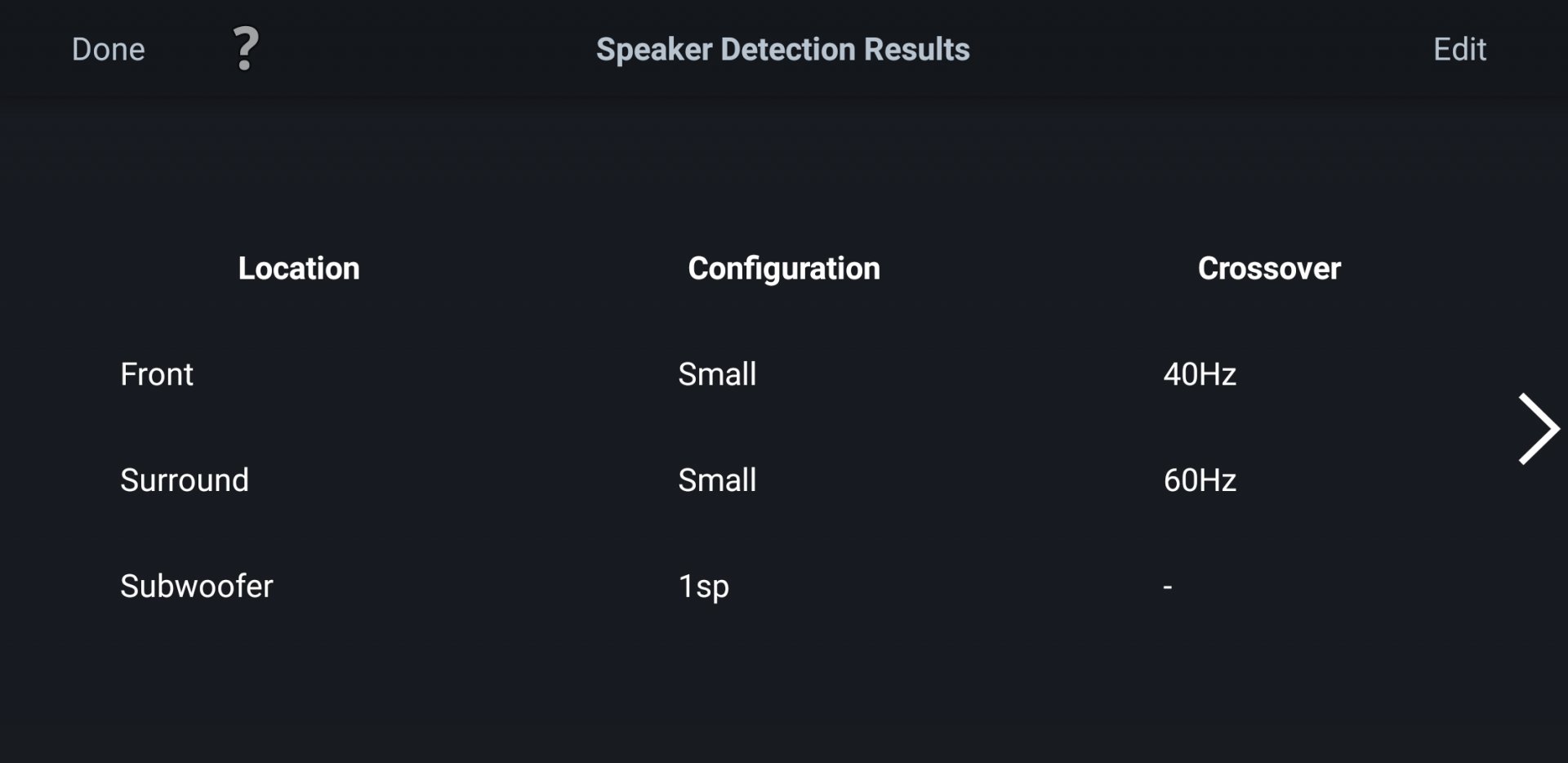The height and width of the screenshot is (763, 1568).
Task: Tap the question mark help icon
Action: 245,49
